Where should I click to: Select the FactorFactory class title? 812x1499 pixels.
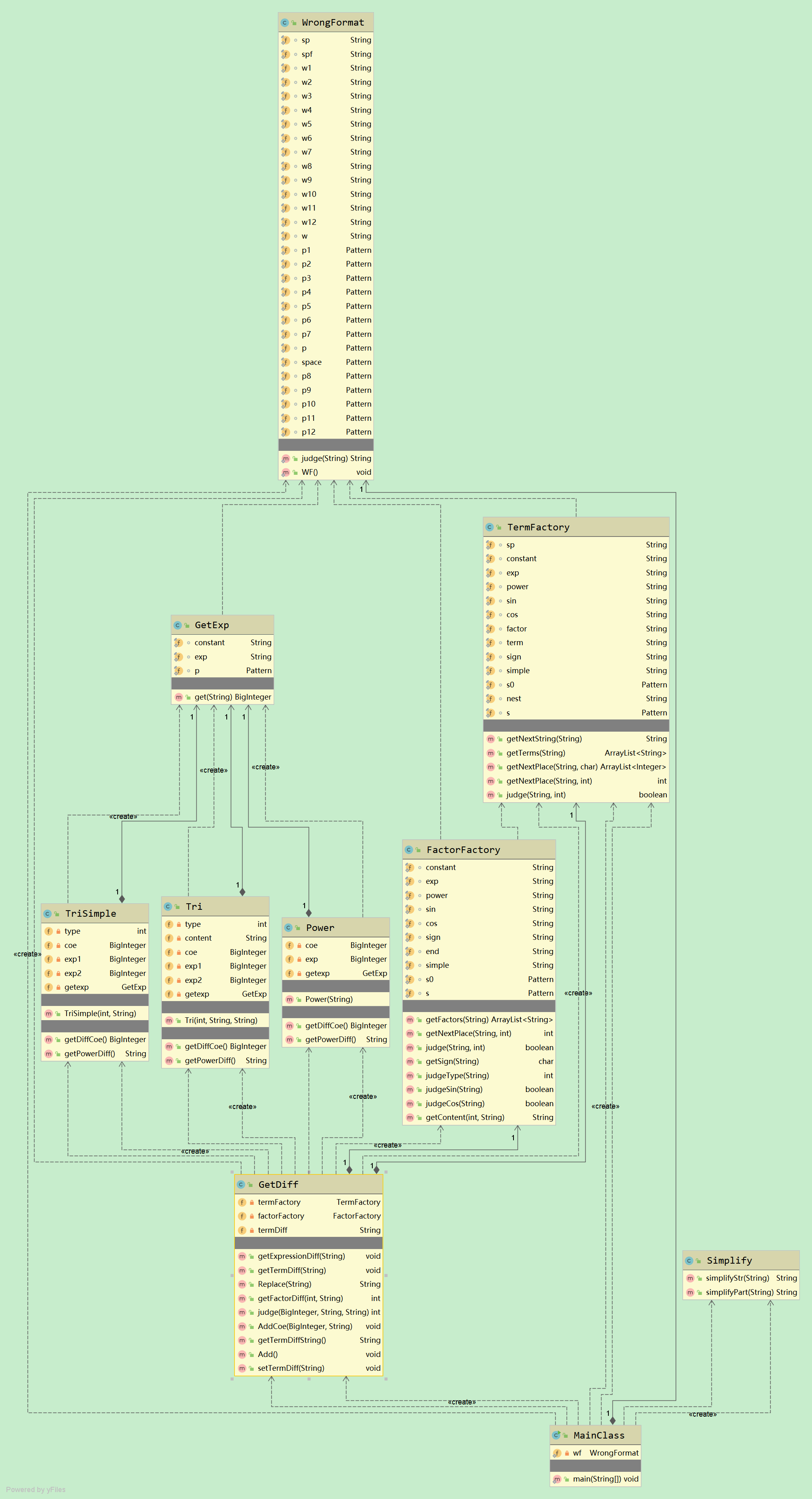click(463, 850)
